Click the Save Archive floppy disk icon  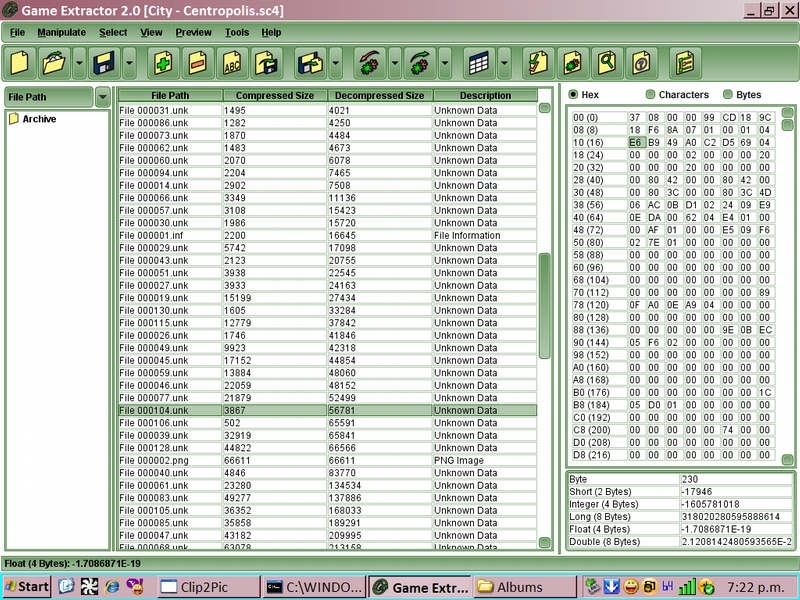coord(105,63)
